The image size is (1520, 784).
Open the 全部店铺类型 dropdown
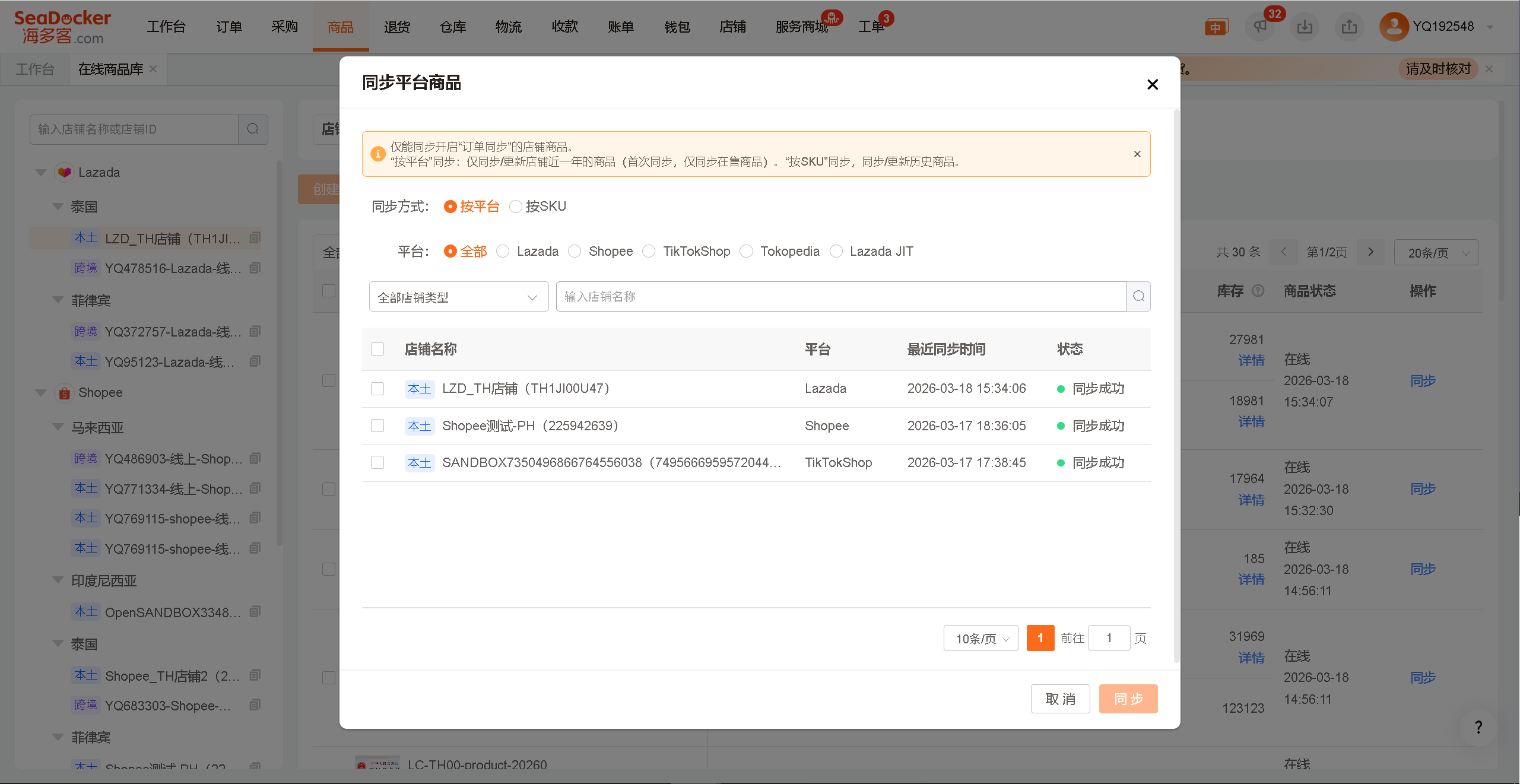point(458,297)
